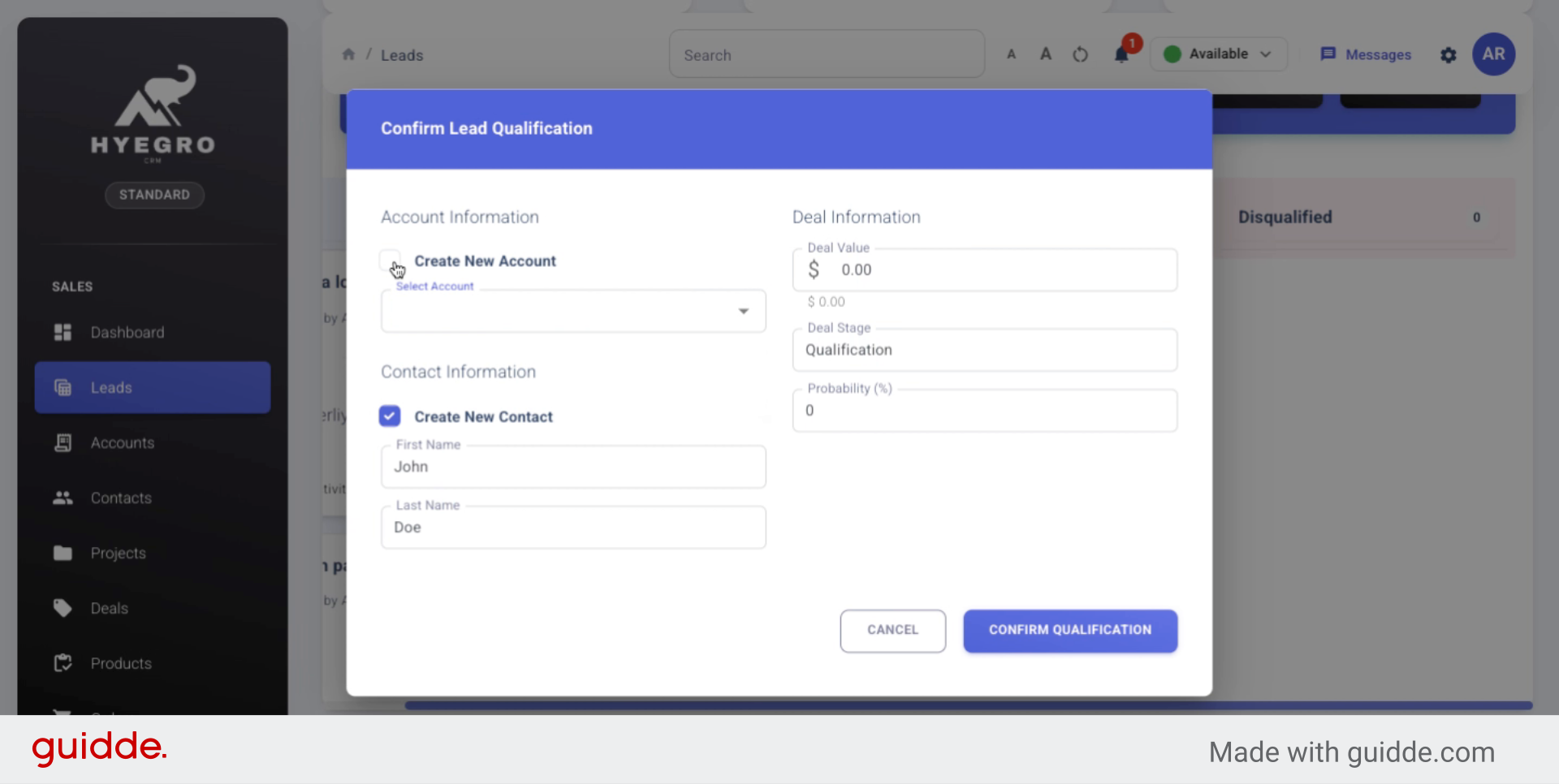Screen dimensions: 1559x784
Task: Open notifications from the bell icon
Action: (x=1122, y=54)
